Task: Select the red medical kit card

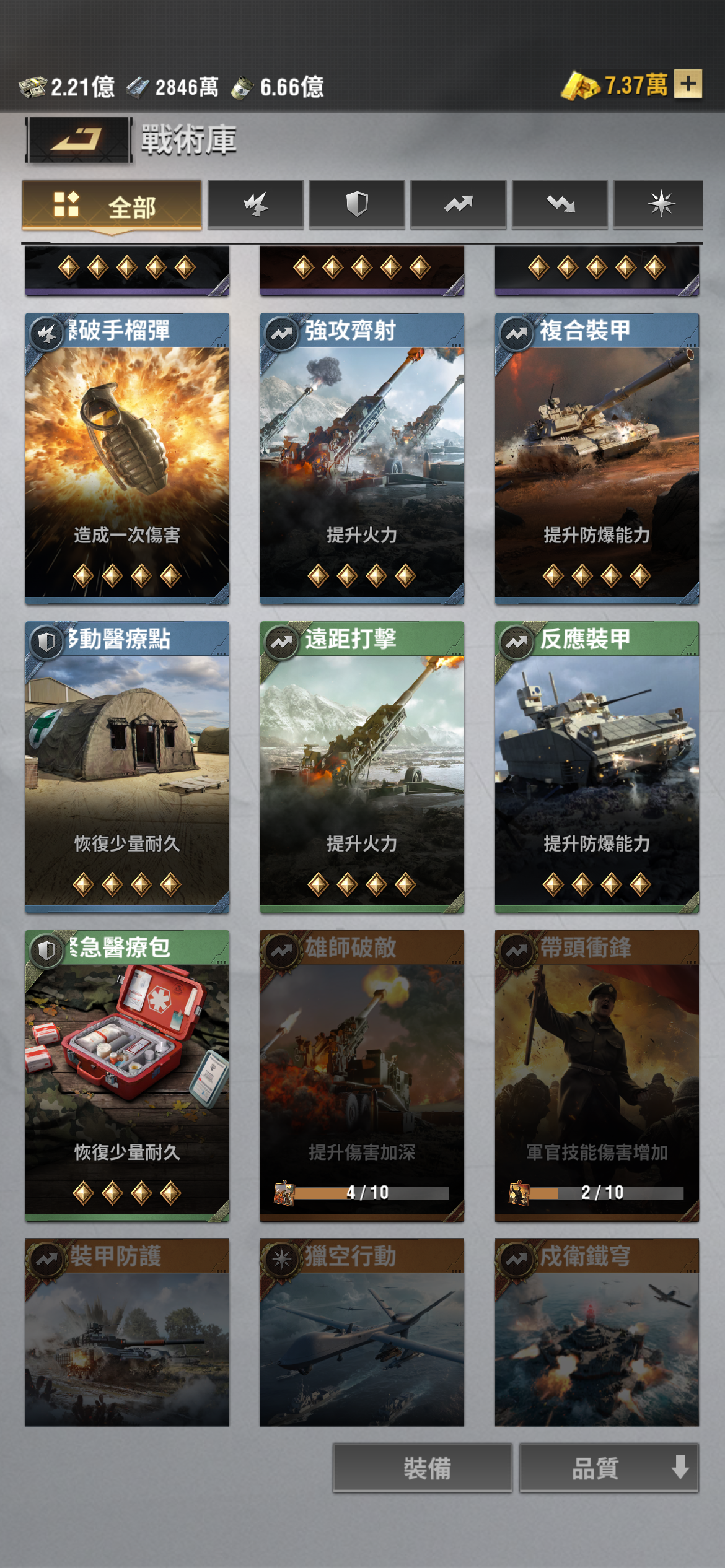Action: click(x=127, y=1076)
